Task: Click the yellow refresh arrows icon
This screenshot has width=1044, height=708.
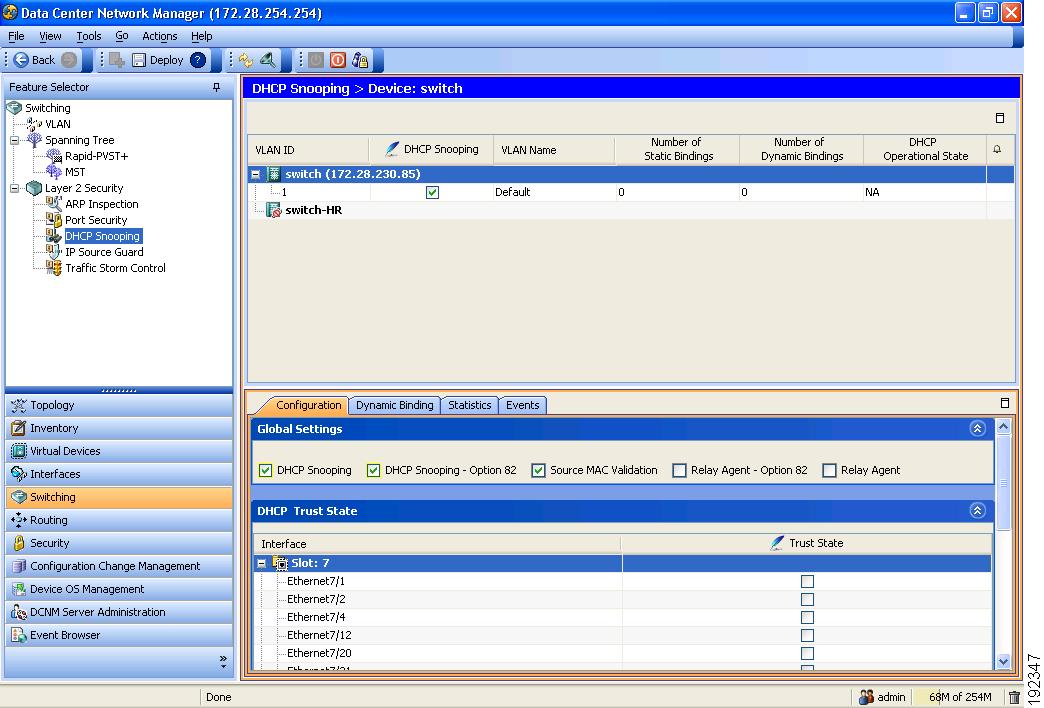Action: click(x=246, y=60)
